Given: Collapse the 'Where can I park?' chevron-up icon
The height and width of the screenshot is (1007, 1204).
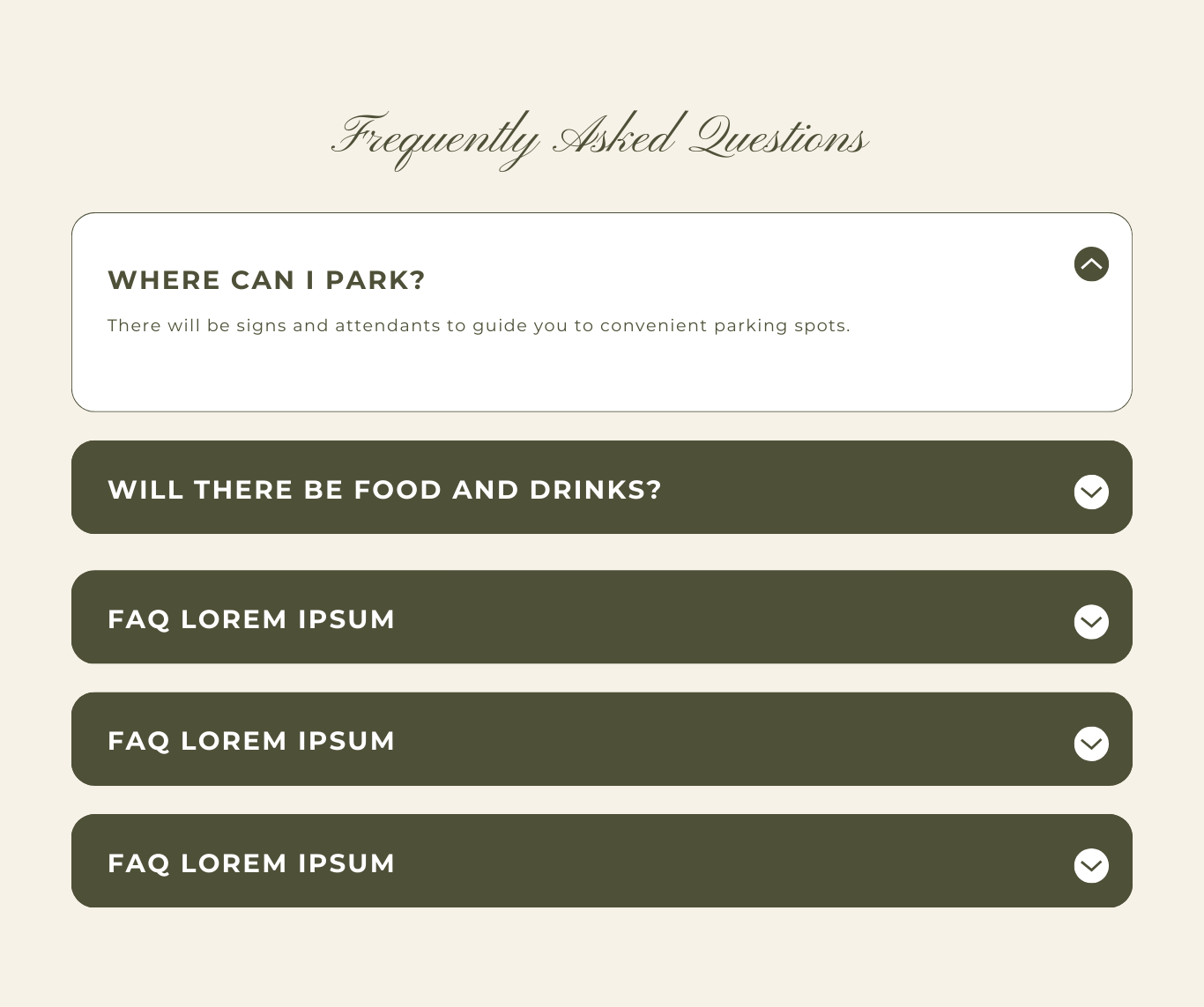Looking at the screenshot, I should 1091,264.
